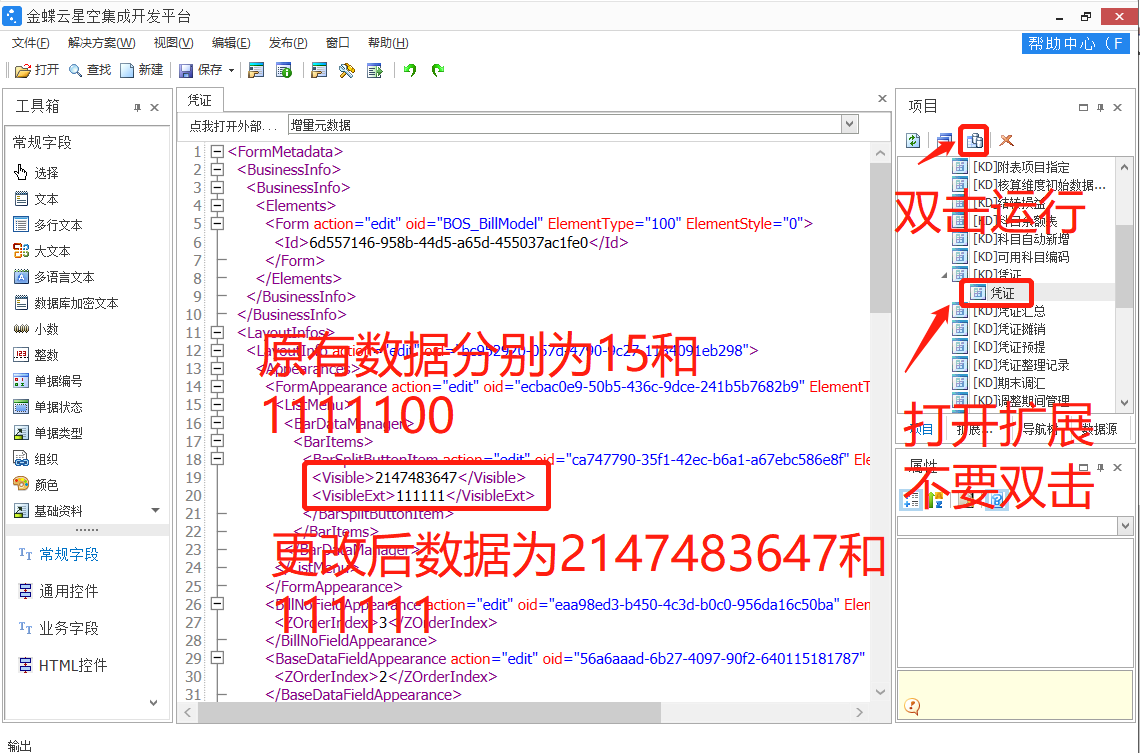Click the 打开 (open) folder toolbar icon
This screenshot has height=753, width=1140.
pyautogui.click(x=23, y=71)
